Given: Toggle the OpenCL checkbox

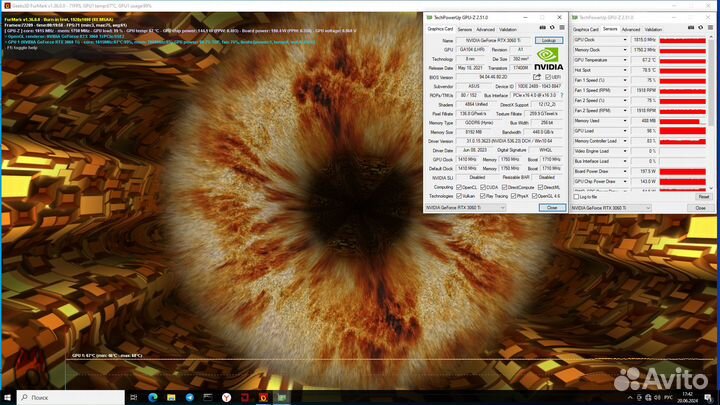Looking at the screenshot, I should click(x=459, y=187).
